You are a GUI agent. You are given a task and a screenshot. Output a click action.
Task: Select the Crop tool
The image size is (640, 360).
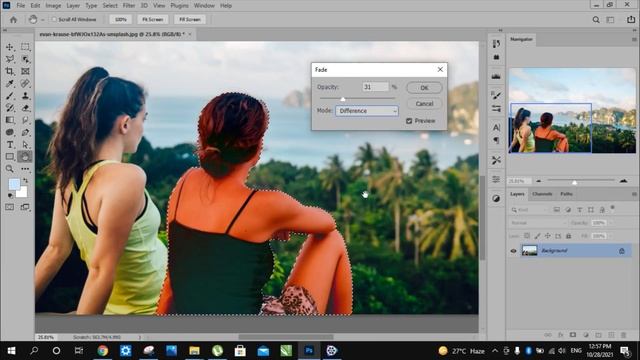coord(10,71)
